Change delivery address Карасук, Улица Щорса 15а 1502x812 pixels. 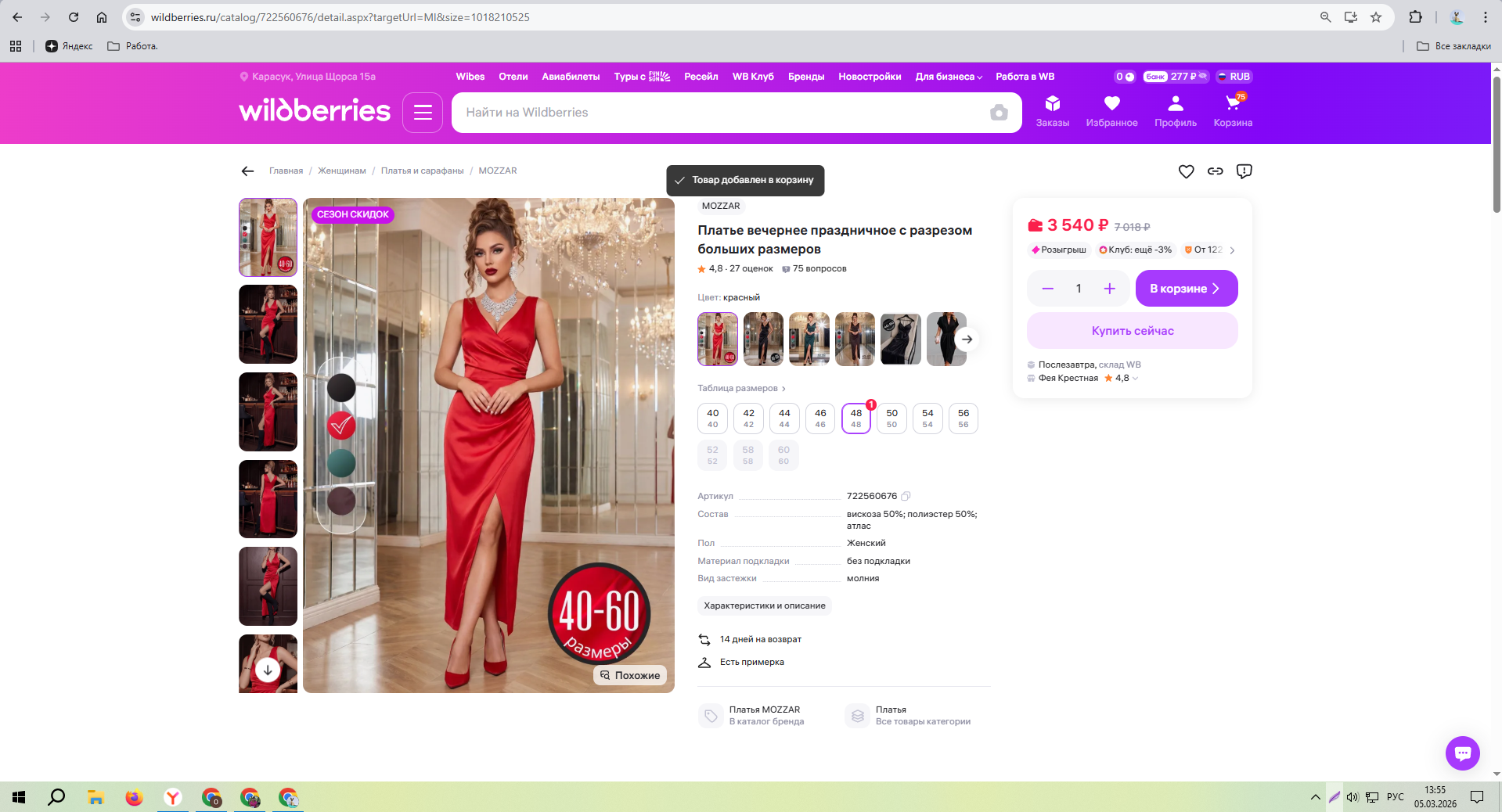[x=308, y=77]
